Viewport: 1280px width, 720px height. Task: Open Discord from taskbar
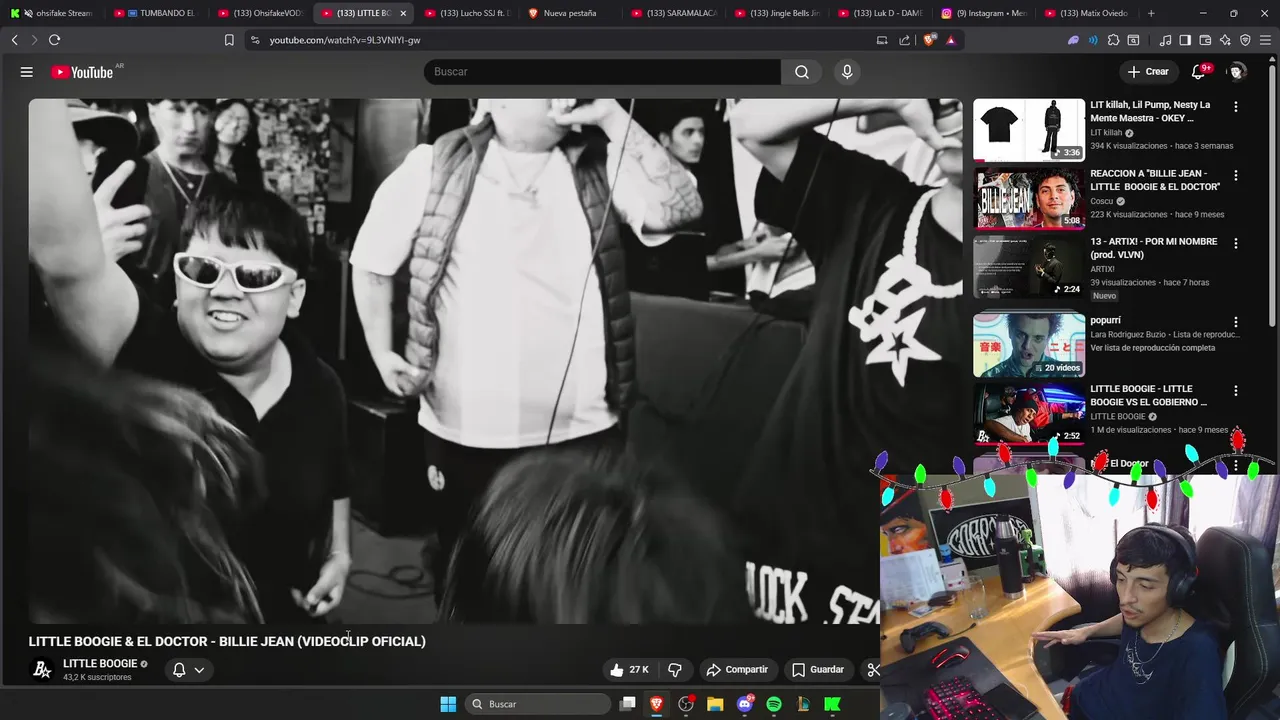(744, 704)
